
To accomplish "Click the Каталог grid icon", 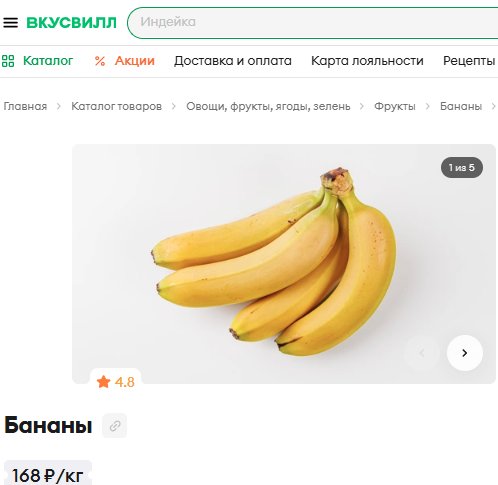I will click(x=8, y=61).
